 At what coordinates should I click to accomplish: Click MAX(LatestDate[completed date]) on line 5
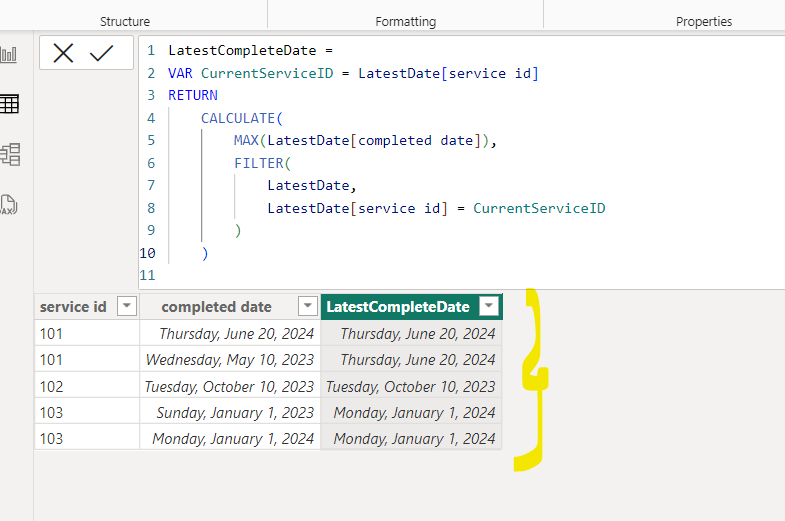pos(361,140)
